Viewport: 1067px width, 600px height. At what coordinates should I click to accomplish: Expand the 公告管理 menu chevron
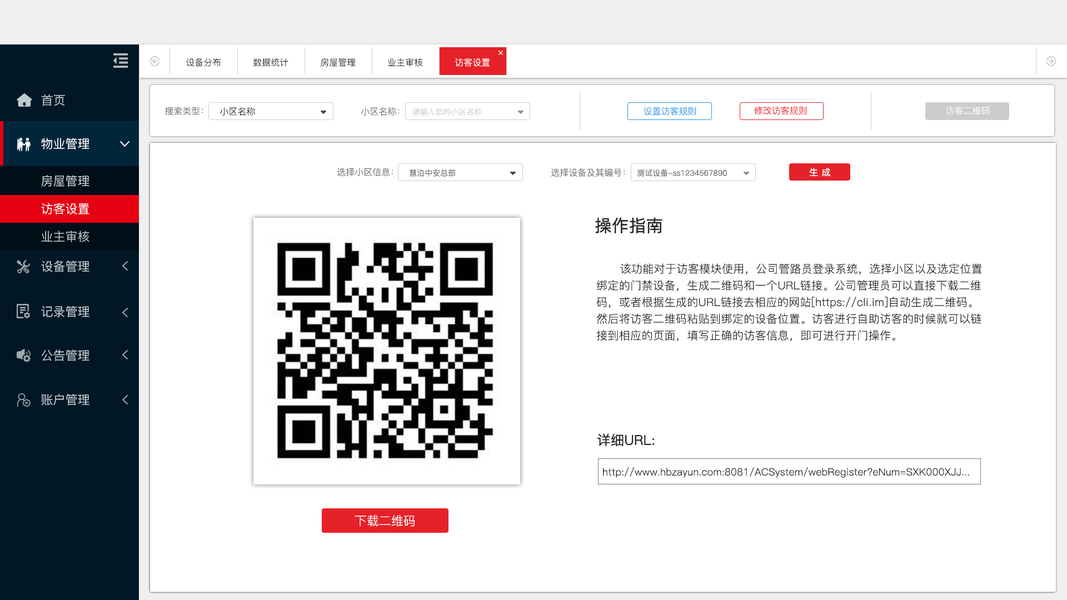[125, 355]
